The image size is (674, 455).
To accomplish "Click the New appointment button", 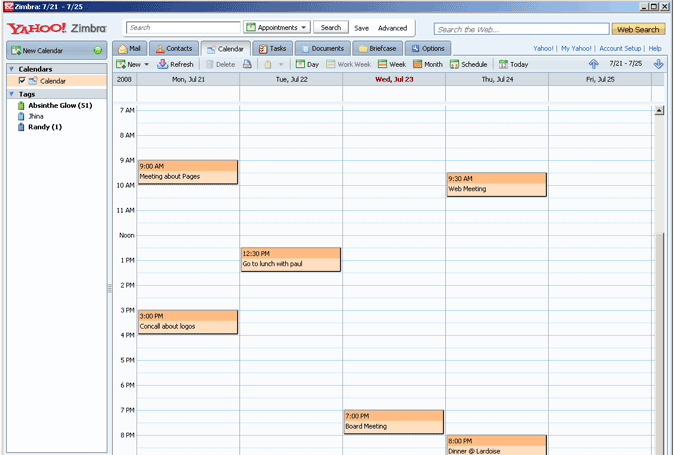I will tap(129, 64).
